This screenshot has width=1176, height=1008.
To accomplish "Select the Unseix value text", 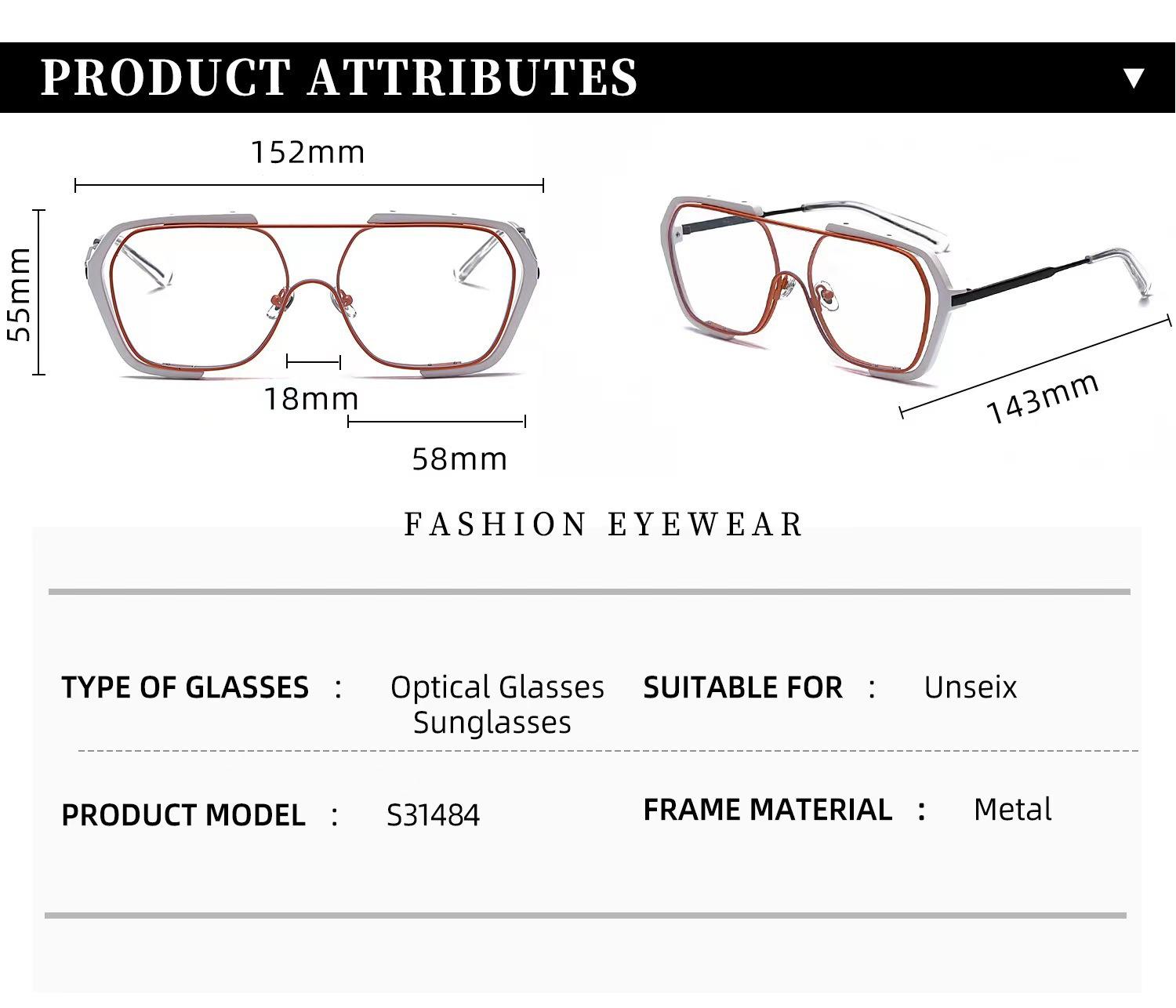I will 970,687.
